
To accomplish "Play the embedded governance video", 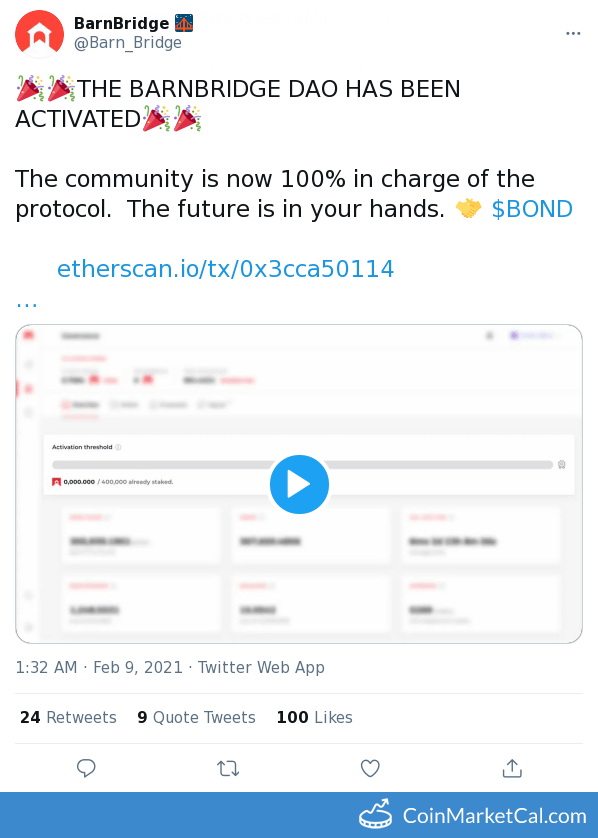I will click(299, 484).
